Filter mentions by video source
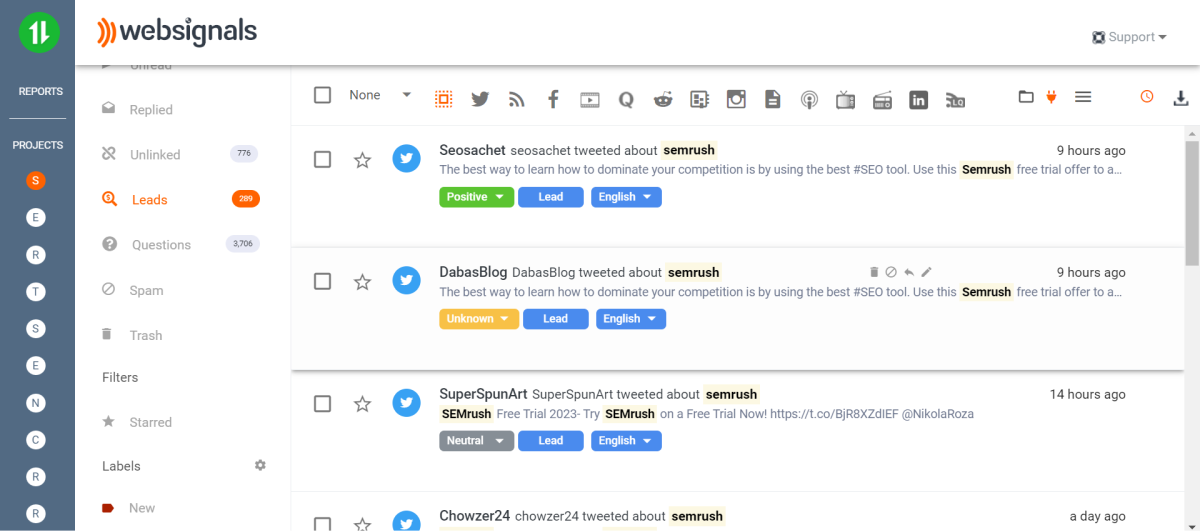Screen dimensions: 1200x531 click(x=590, y=99)
